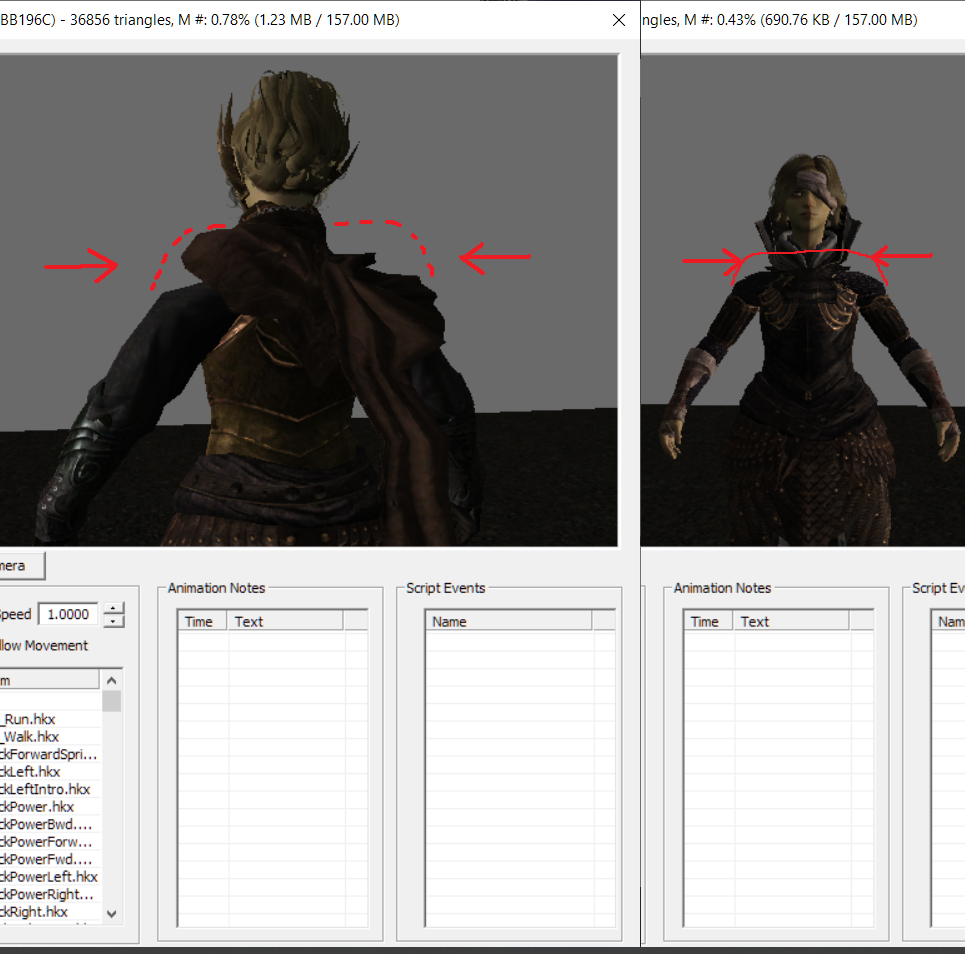Viewport: 965px width, 954px height.
Task: Click the right preview window title bar
Action: pyautogui.click(x=803, y=20)
